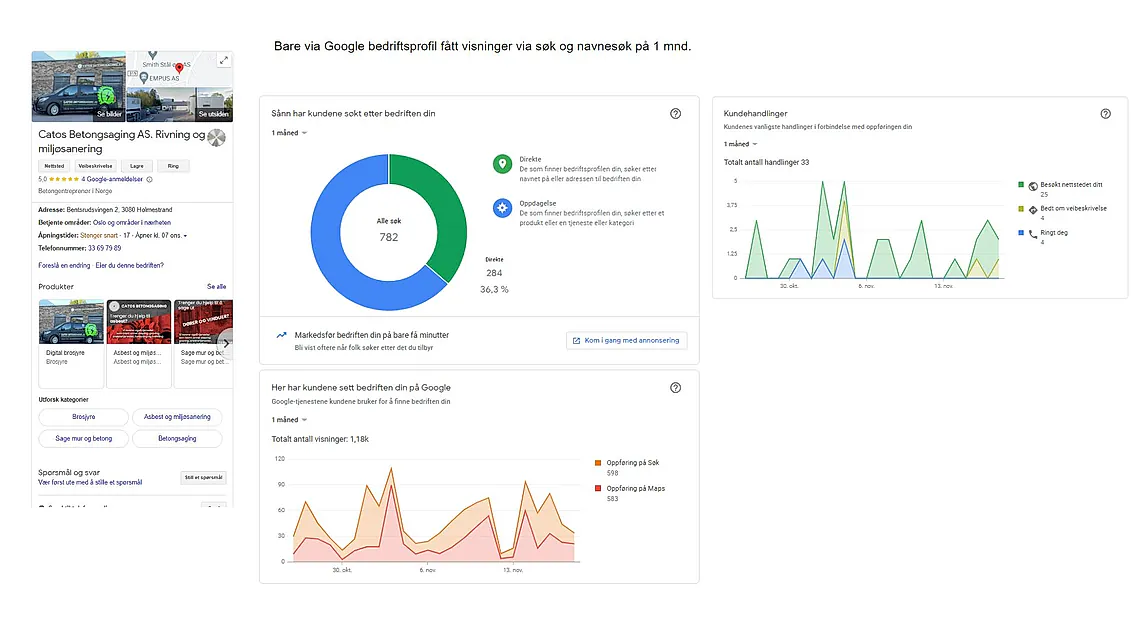This screenshot has width=1138, height=640.
Task: Click the 'Totalt antall visninger: 1,18k' text
Action: tap(320, 439)
